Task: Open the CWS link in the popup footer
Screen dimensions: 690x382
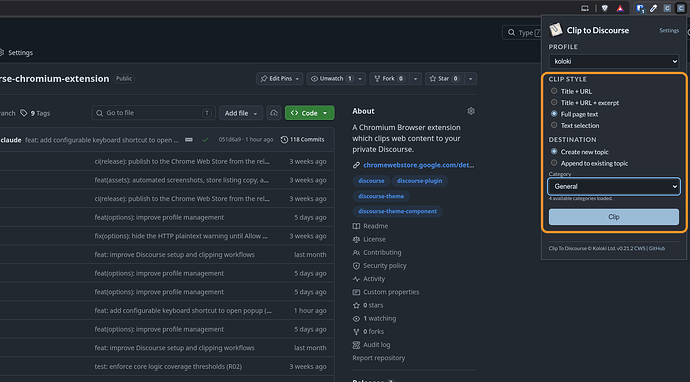Action: coord(639,248)
